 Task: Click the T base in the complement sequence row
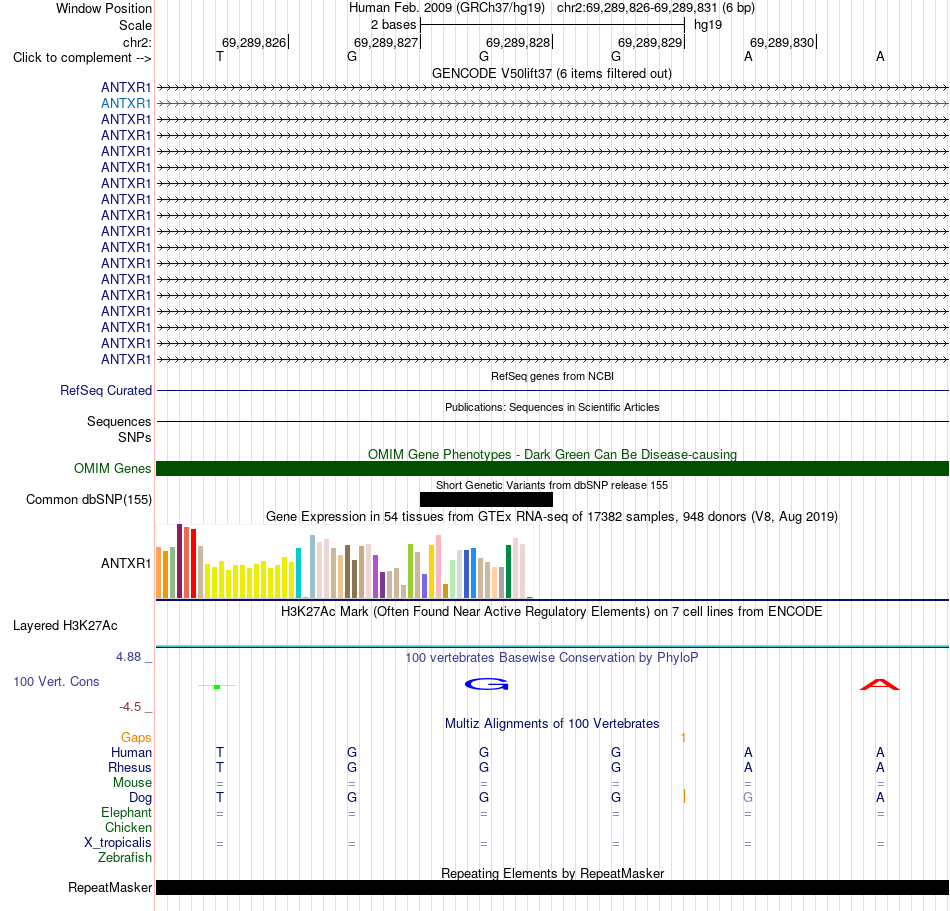(219, 57)
